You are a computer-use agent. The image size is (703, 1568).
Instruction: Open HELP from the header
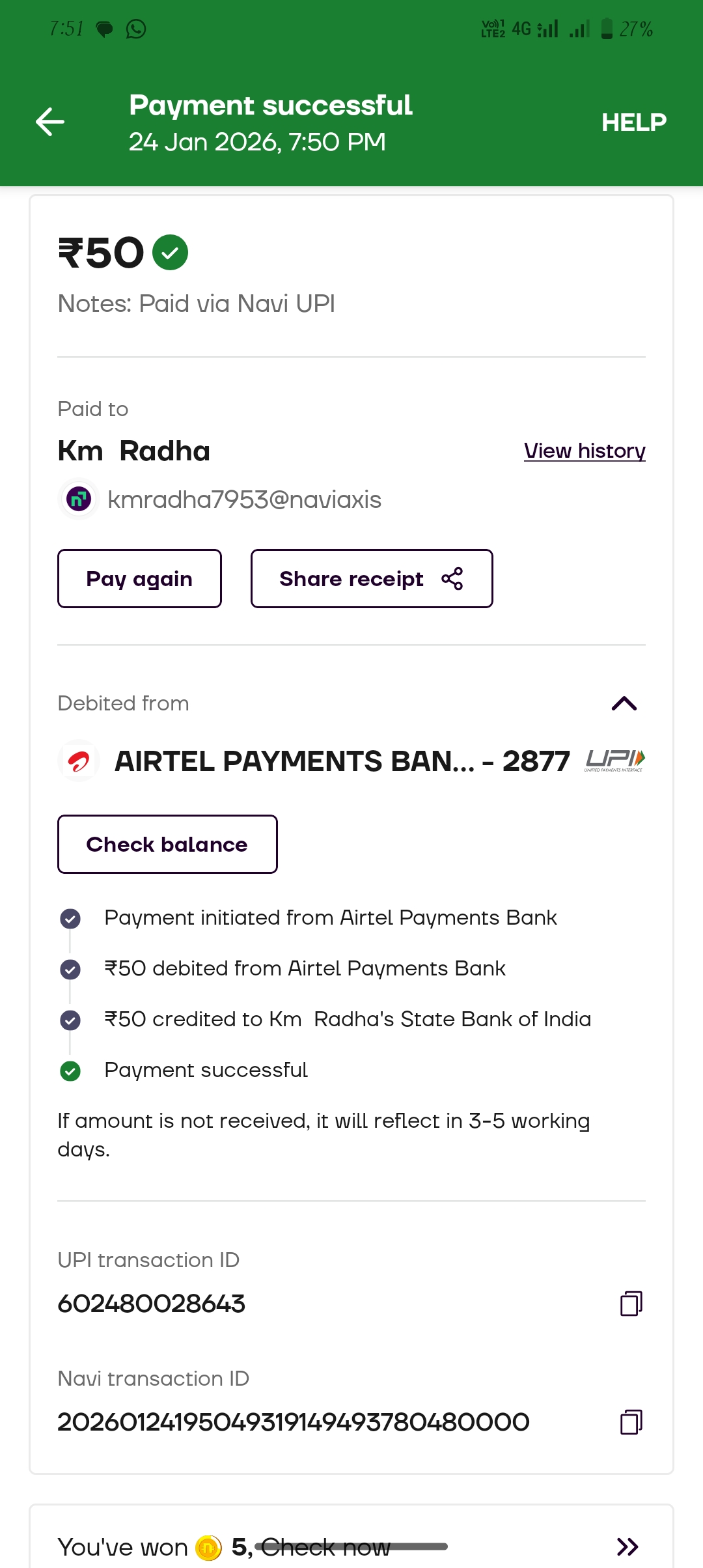coord(634,122)
